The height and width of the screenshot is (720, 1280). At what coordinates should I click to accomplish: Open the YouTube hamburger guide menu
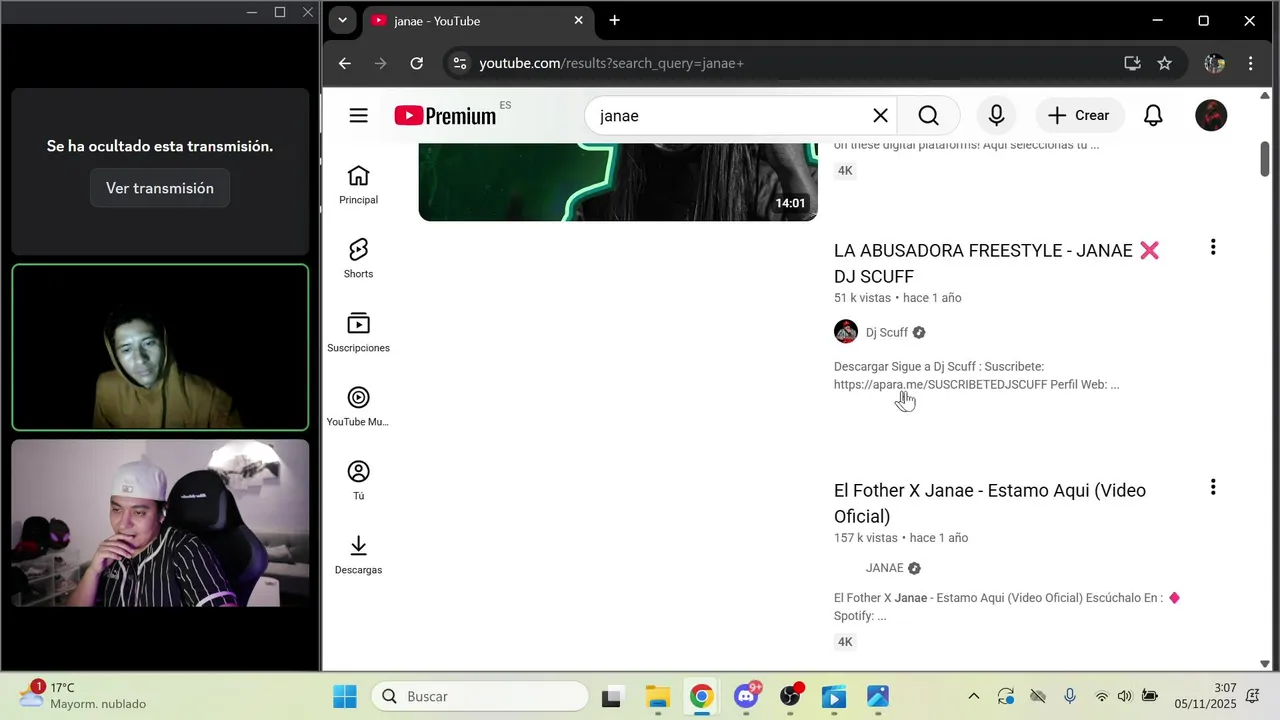(359, 116)
